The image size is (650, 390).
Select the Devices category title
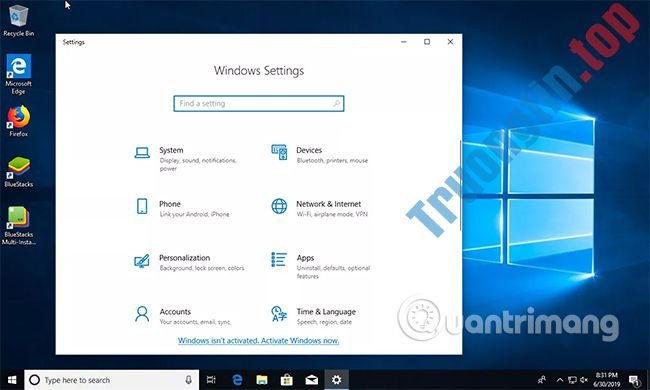[x=309, y=150]
